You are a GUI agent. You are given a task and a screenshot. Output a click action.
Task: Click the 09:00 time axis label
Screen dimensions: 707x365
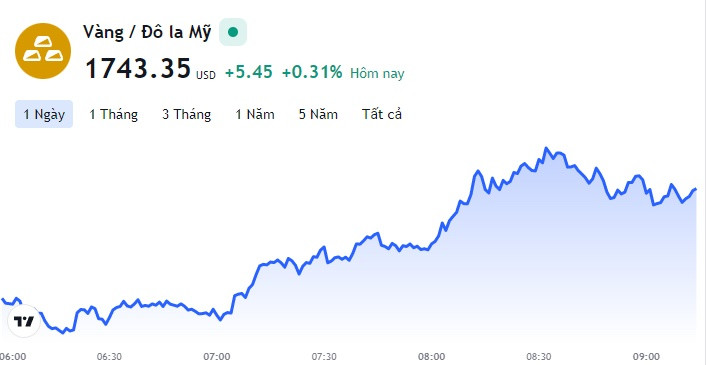646,356
